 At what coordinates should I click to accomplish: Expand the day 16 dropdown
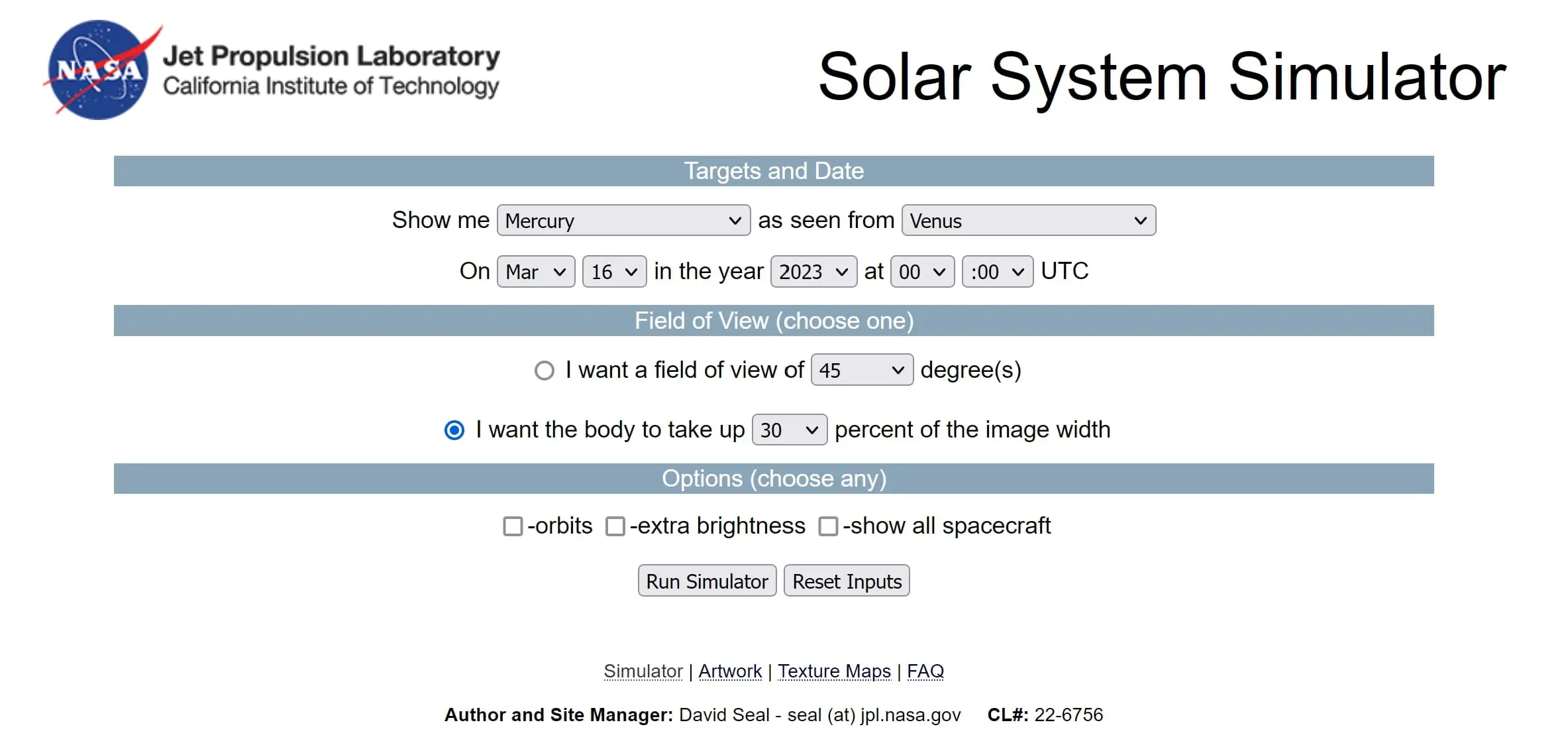pos(611,271)
